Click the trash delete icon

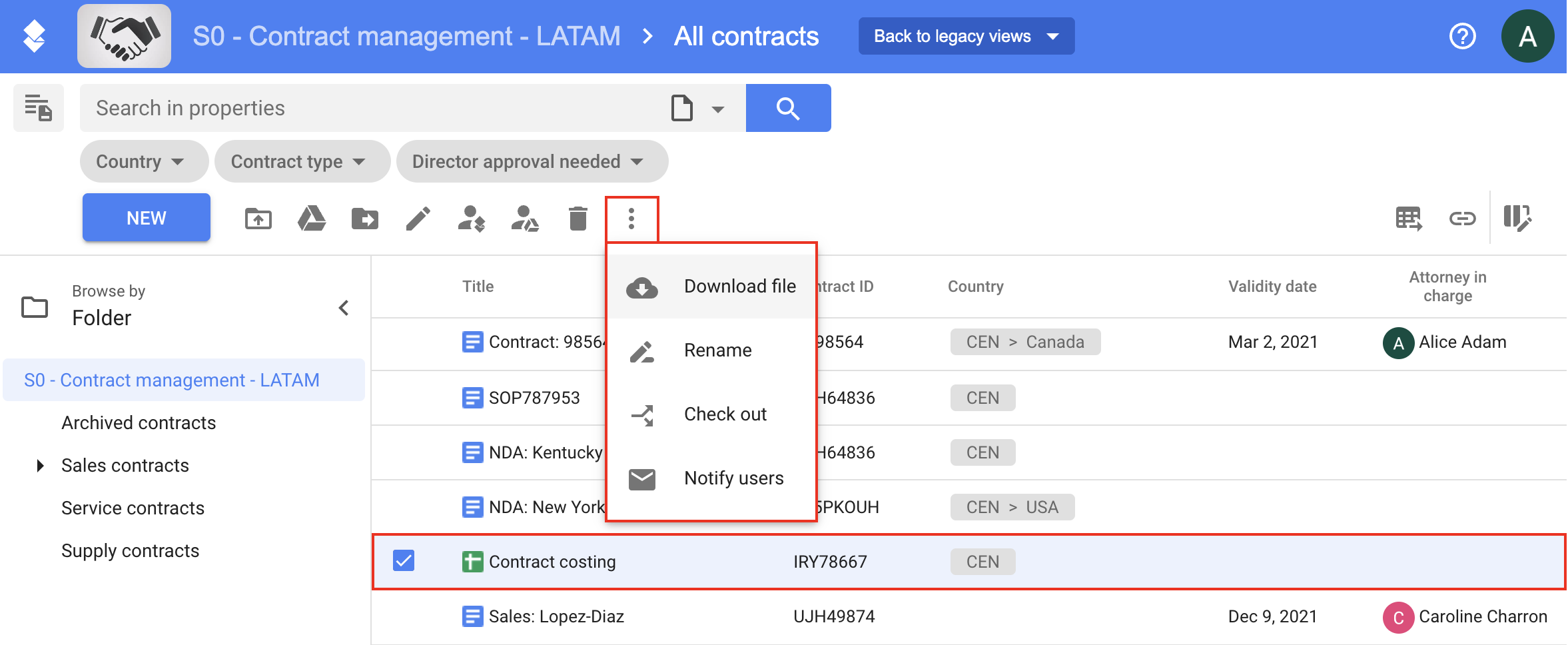click(x=578, y=219)
